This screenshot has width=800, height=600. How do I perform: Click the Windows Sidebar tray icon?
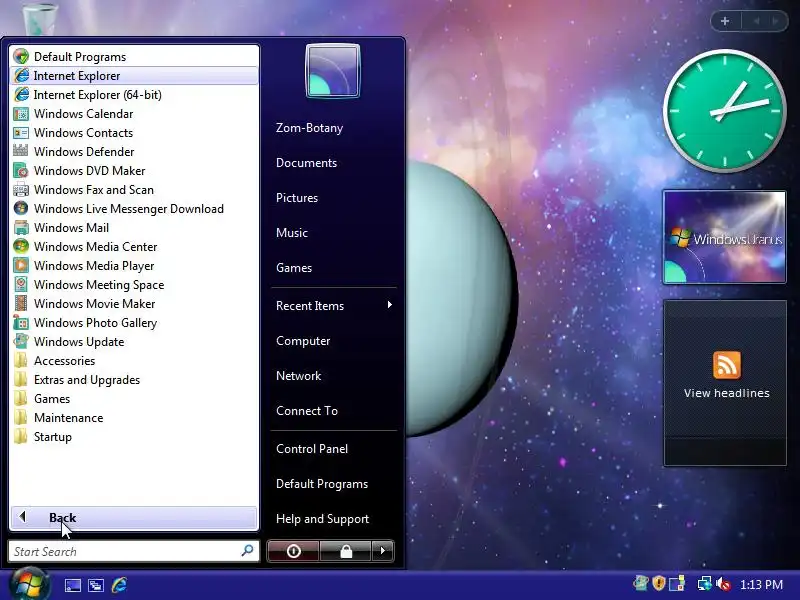[677, 583]
